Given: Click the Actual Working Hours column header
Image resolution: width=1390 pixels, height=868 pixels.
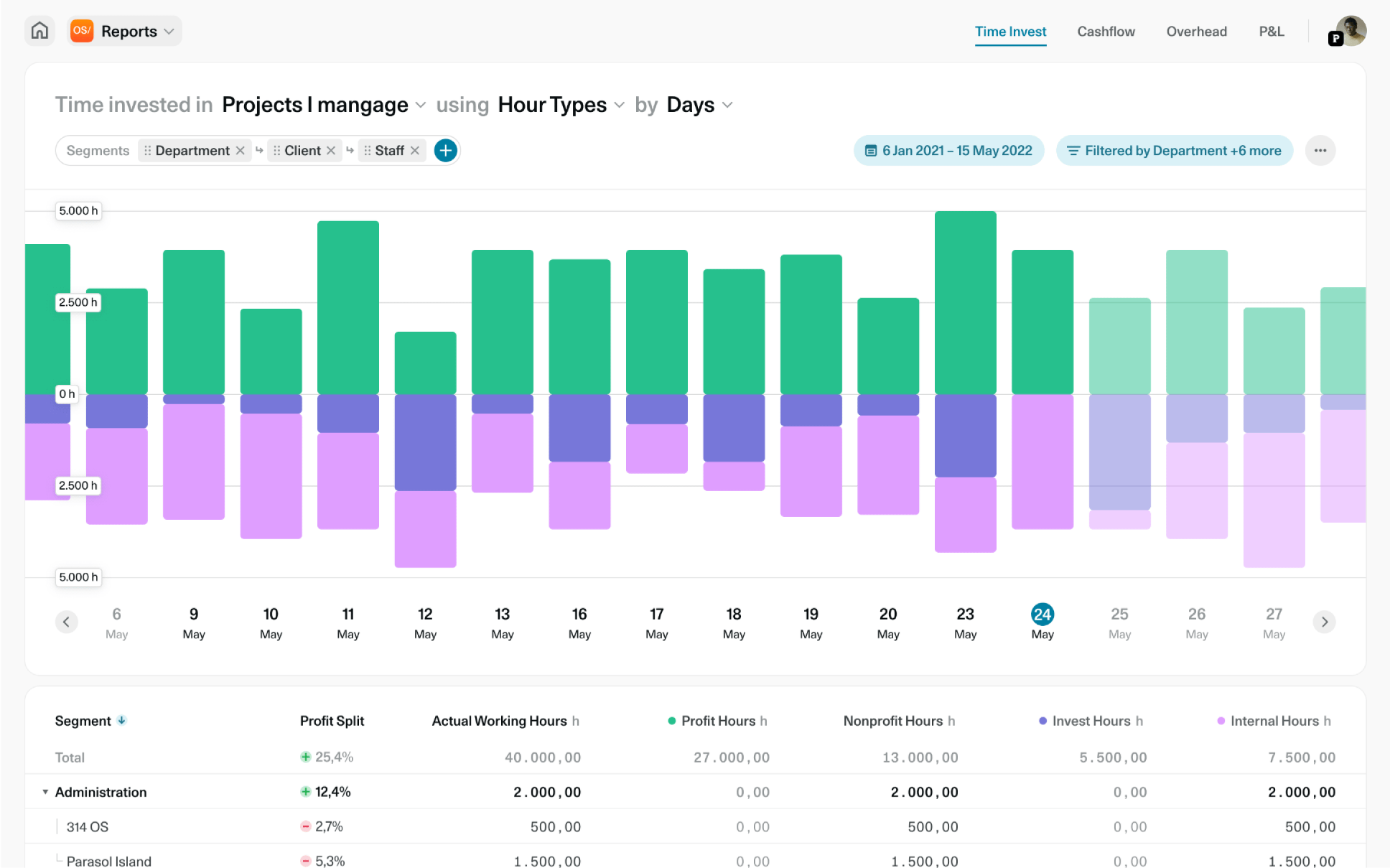Looking at the screenshot, I should coord(505,721).
